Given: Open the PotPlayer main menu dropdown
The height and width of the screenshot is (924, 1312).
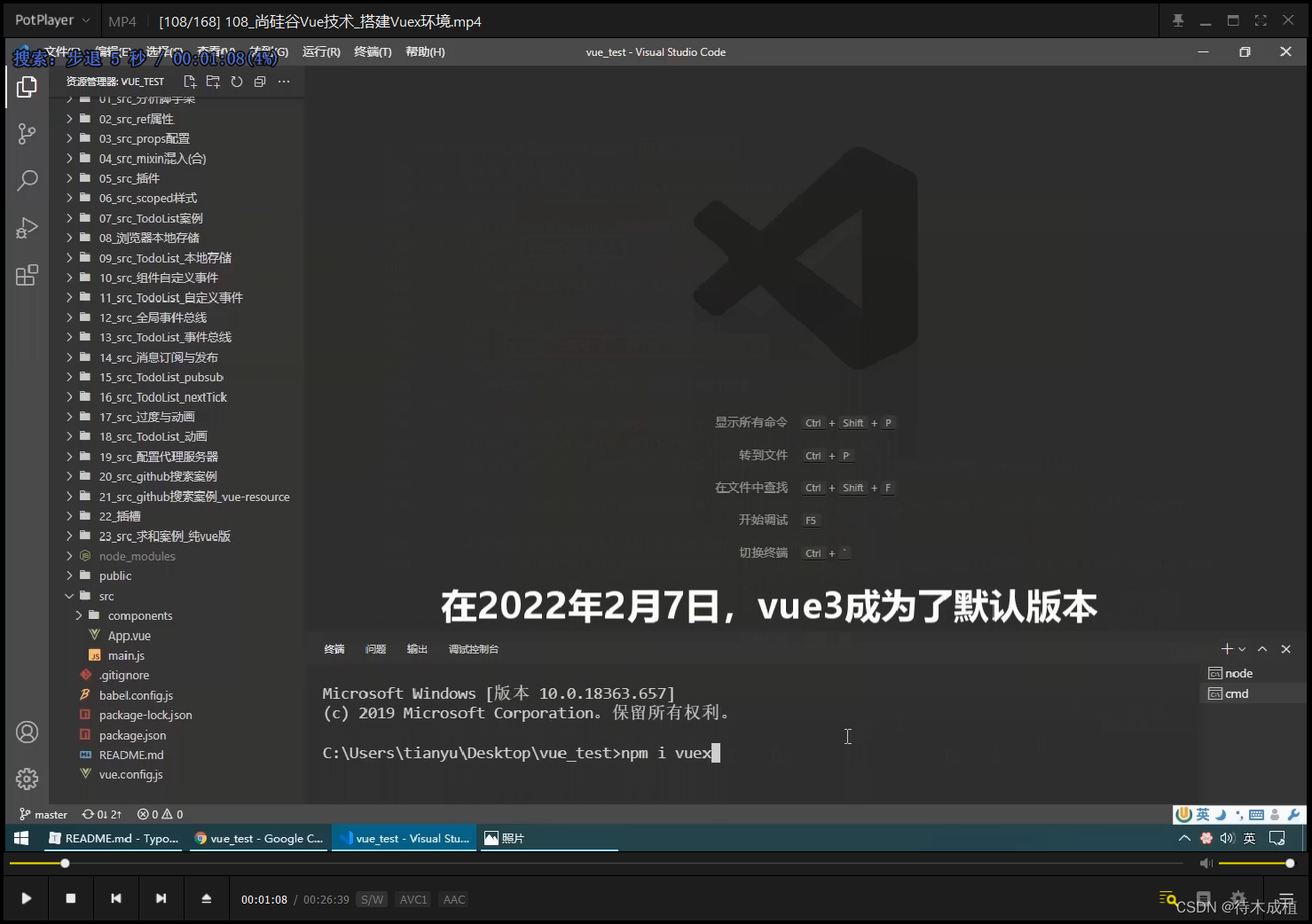Looking at the screenshot, I should pyautogui.click(x=52, y=20).
